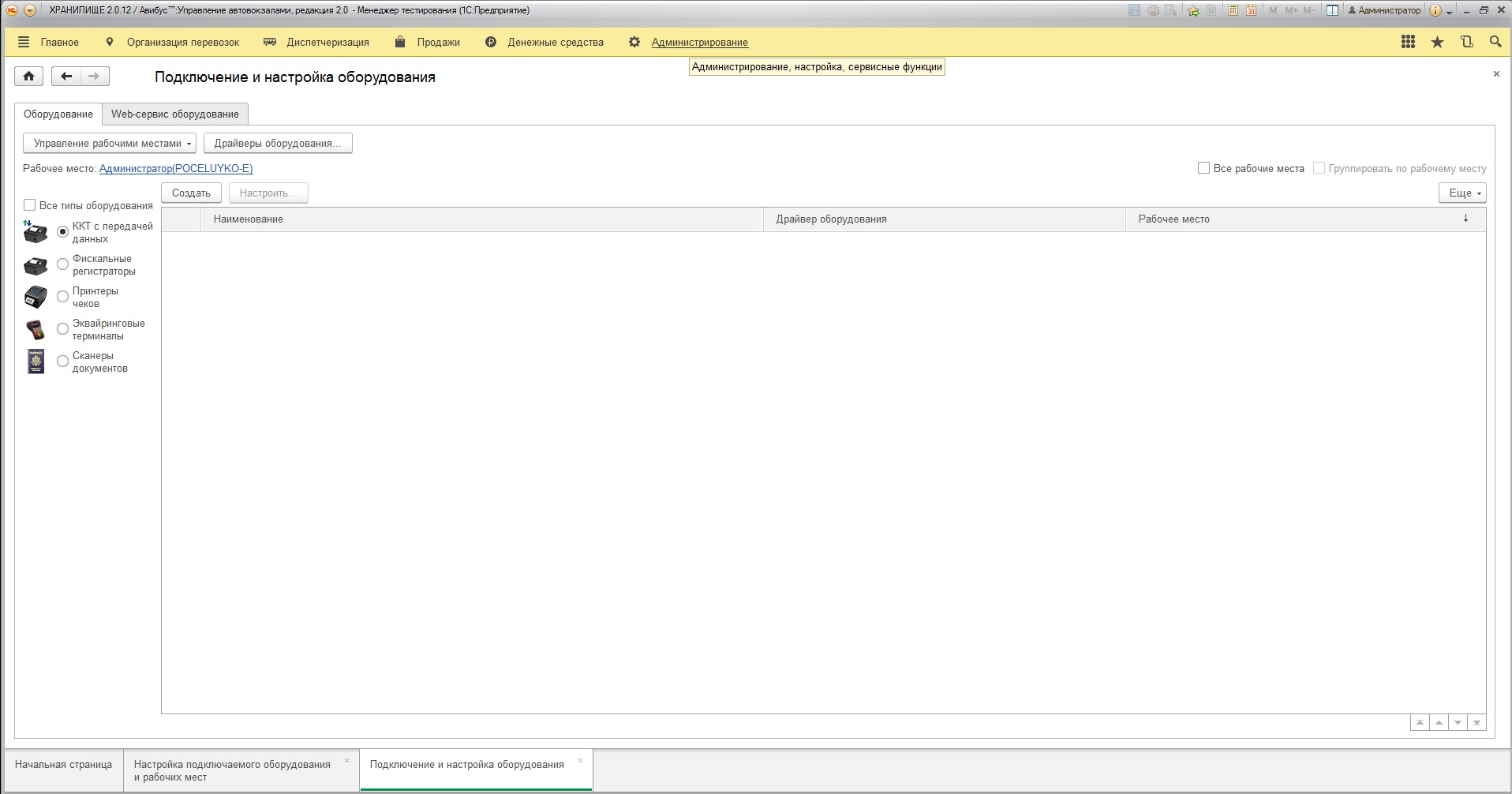Select 'Эквайринговые терминалы' equipment type

point(63,329)
